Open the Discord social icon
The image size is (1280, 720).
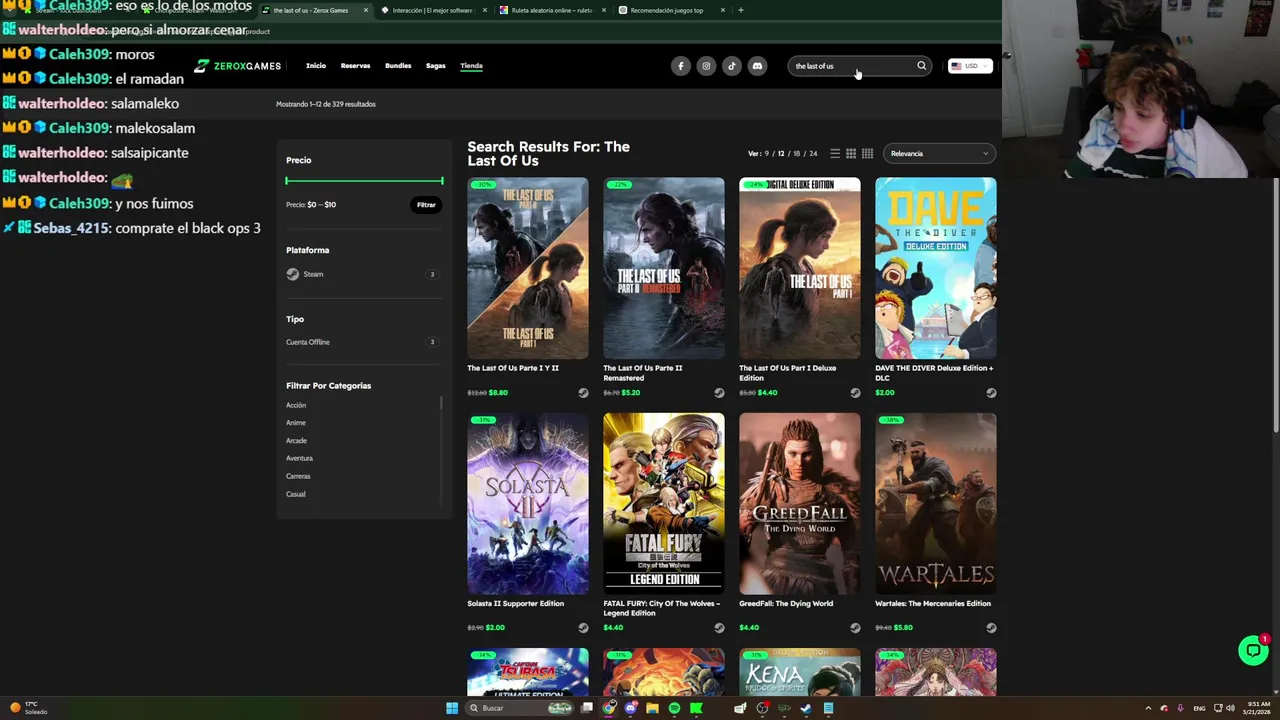pos(757,66)
